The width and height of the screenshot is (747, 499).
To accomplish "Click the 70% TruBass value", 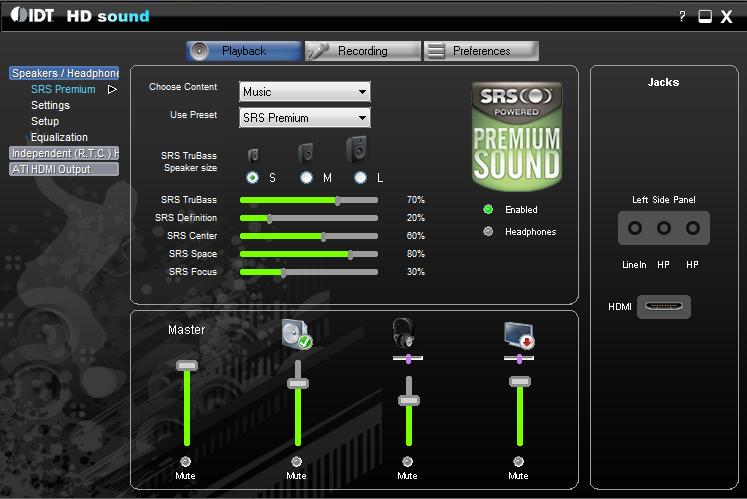I will (416, 200).
